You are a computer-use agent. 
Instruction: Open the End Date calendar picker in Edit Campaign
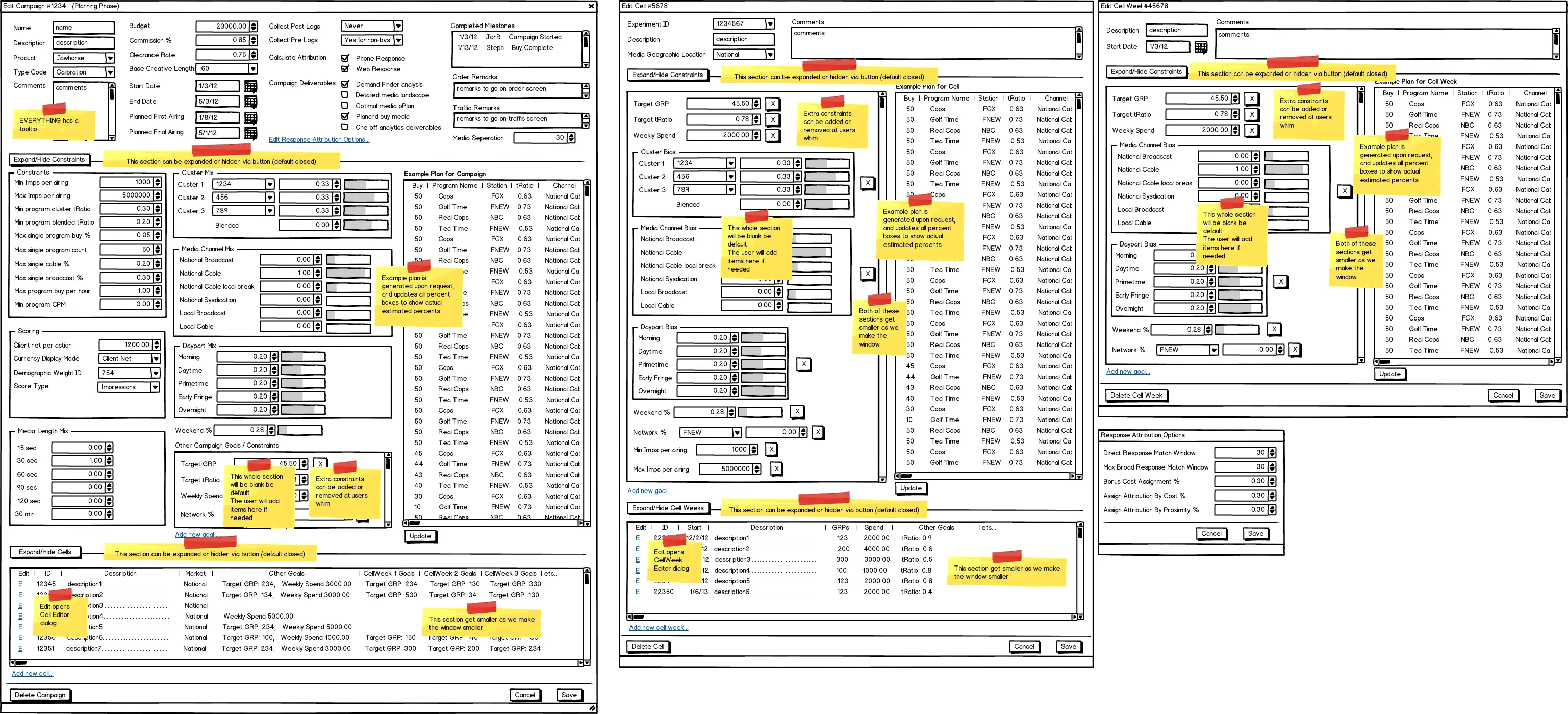coord(250,101)
